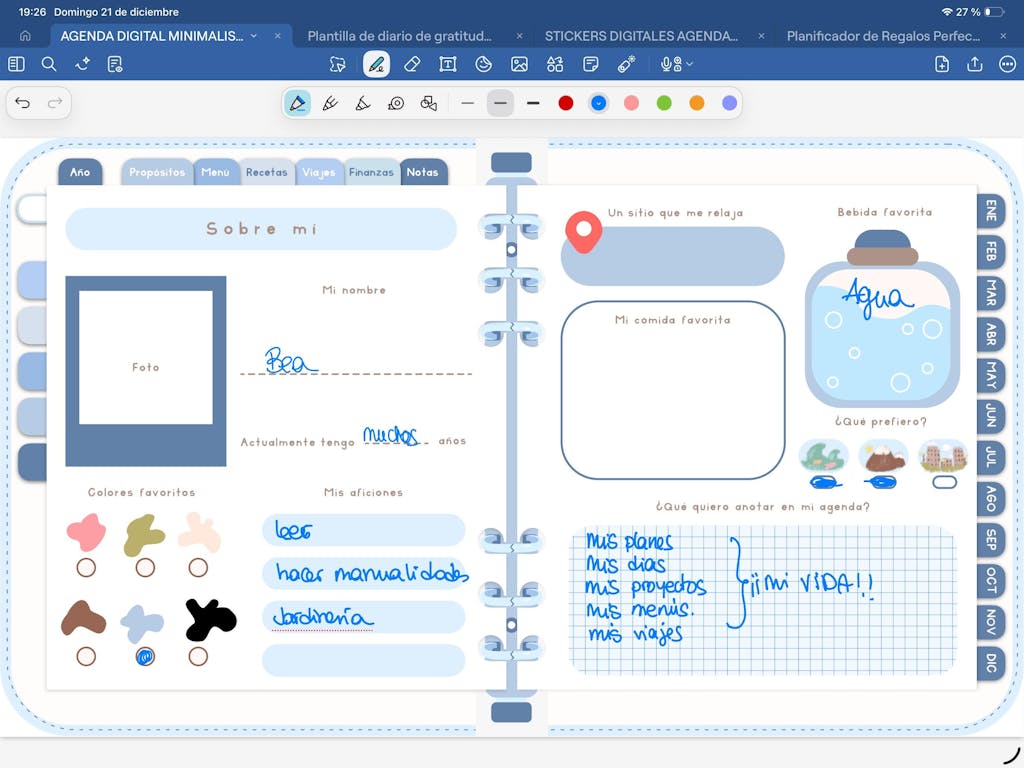Click the Search magnifier icon

pyautogui.click(x=49, y=64)
